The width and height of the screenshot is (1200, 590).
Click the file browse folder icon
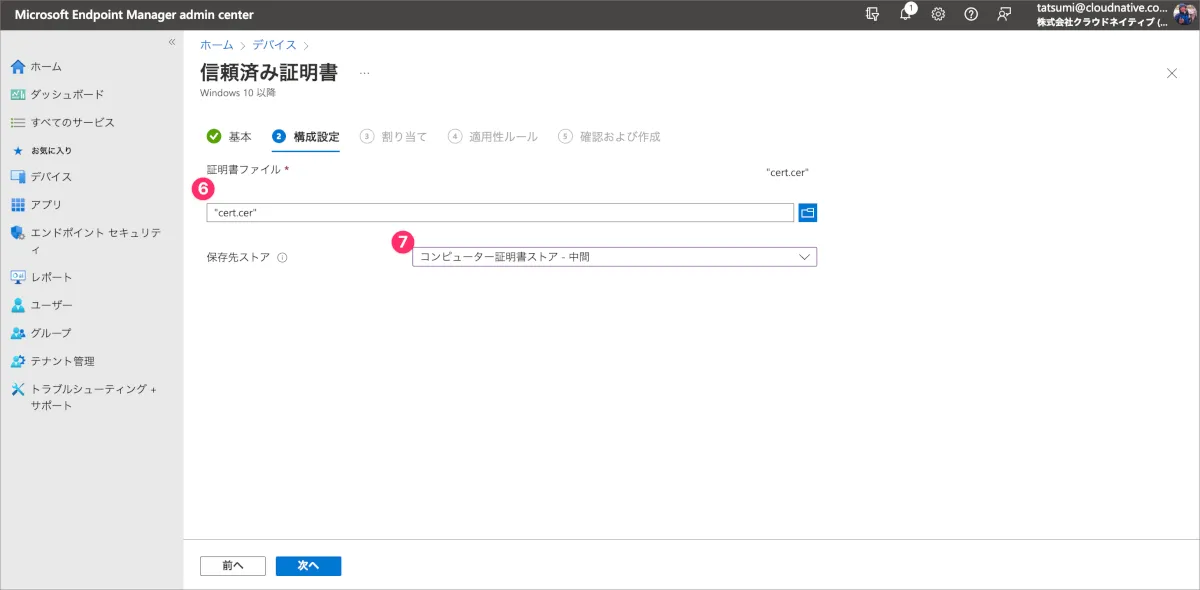(808, 212)
